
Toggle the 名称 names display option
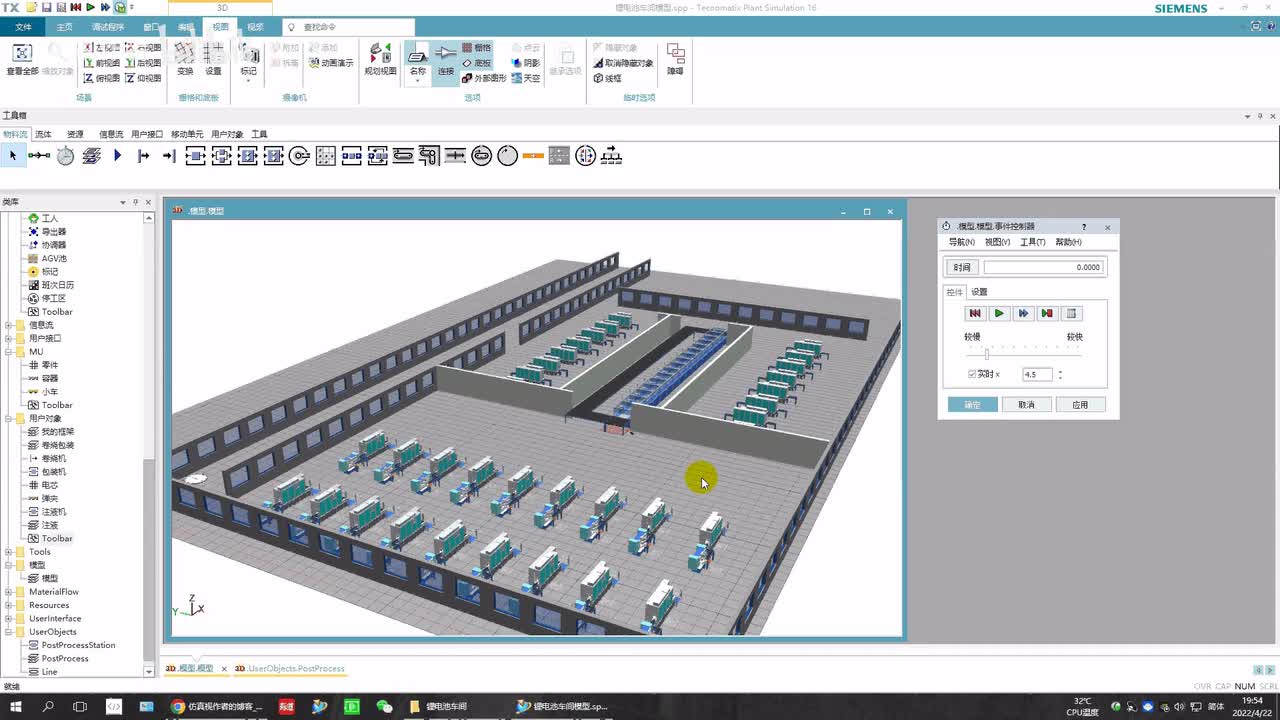tap(418, 62)
